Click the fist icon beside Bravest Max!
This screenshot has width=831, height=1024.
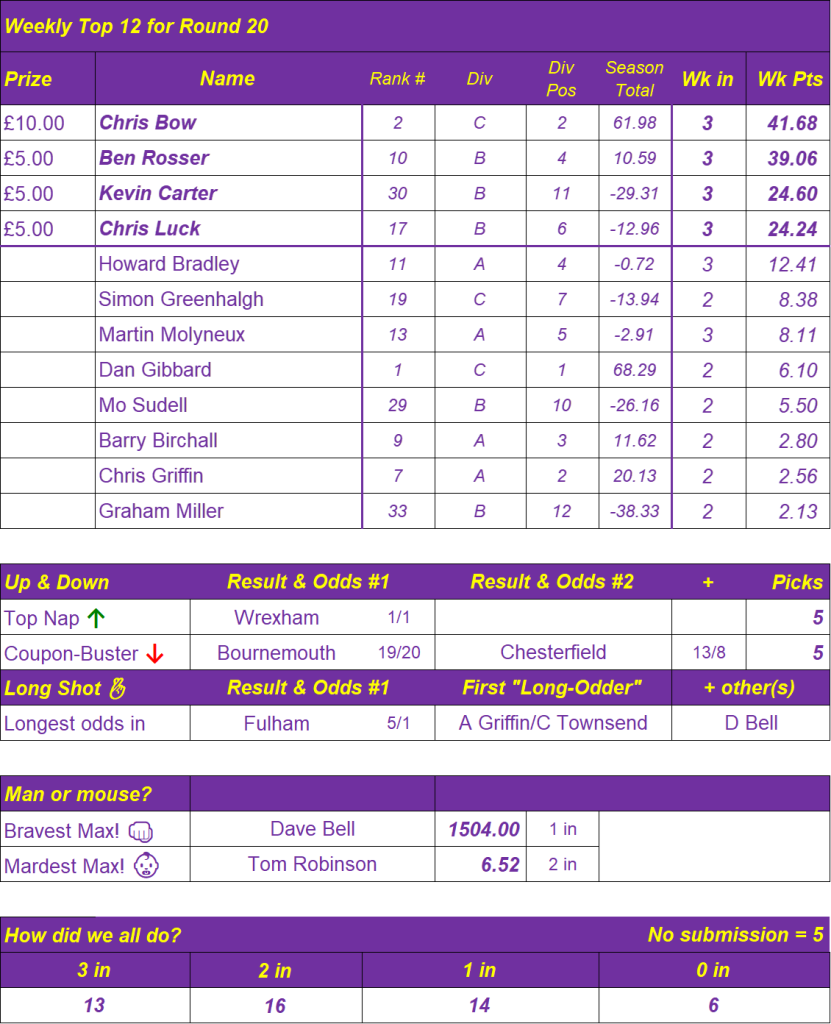pos(140,831)
